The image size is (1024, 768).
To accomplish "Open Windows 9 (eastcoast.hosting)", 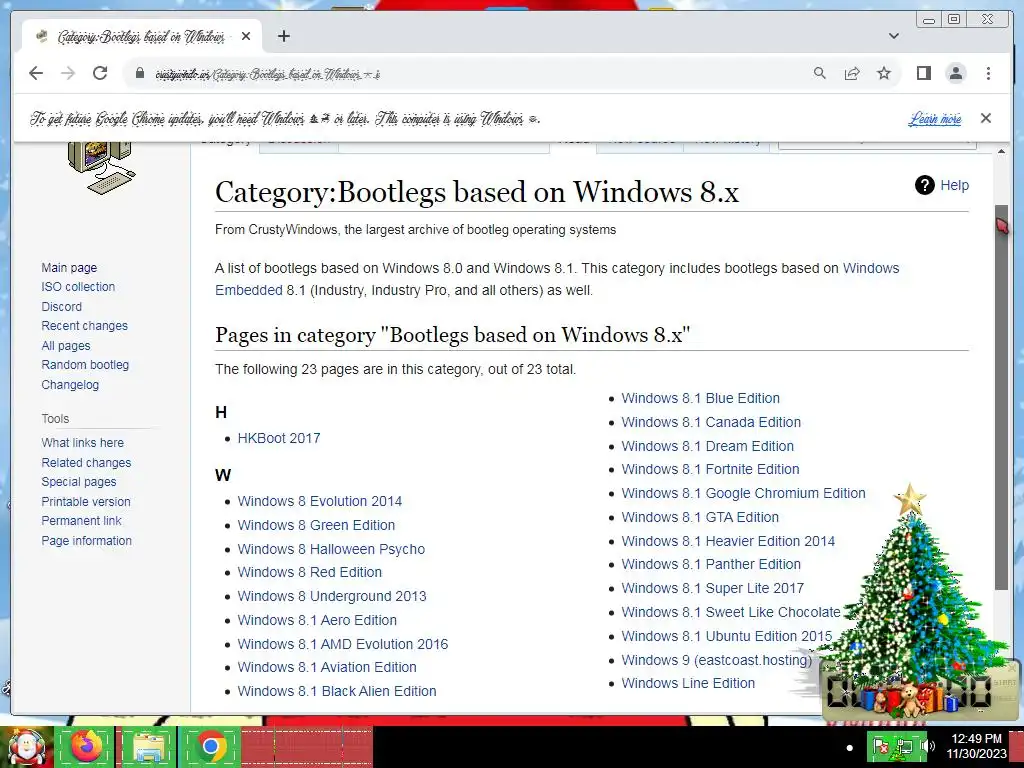I will pyautogui.click(x=716, y=660).
